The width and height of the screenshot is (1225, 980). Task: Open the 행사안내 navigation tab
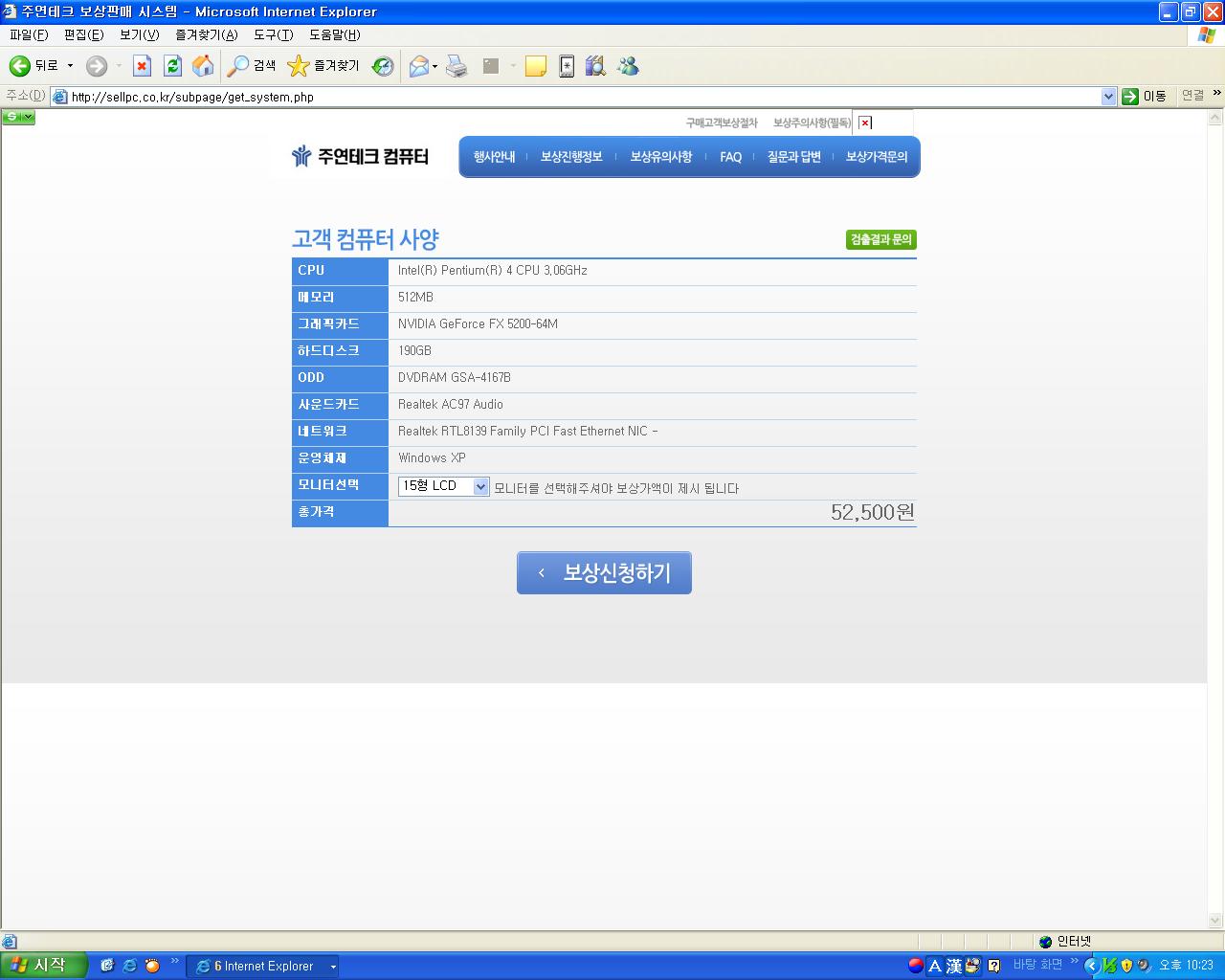pos(494,157)
